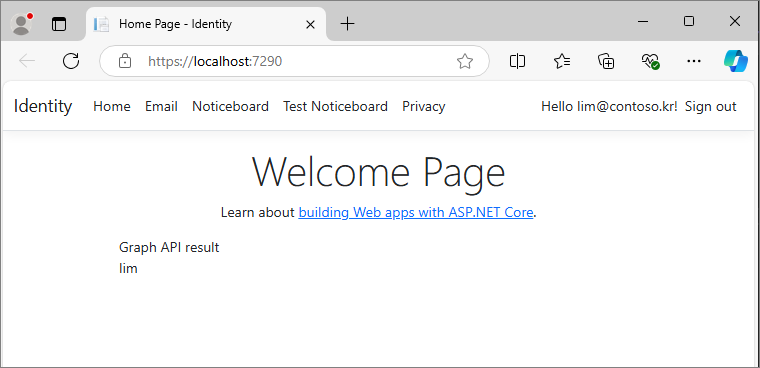Close the browser window
760x368 pixels.
[x=735, y=21]
